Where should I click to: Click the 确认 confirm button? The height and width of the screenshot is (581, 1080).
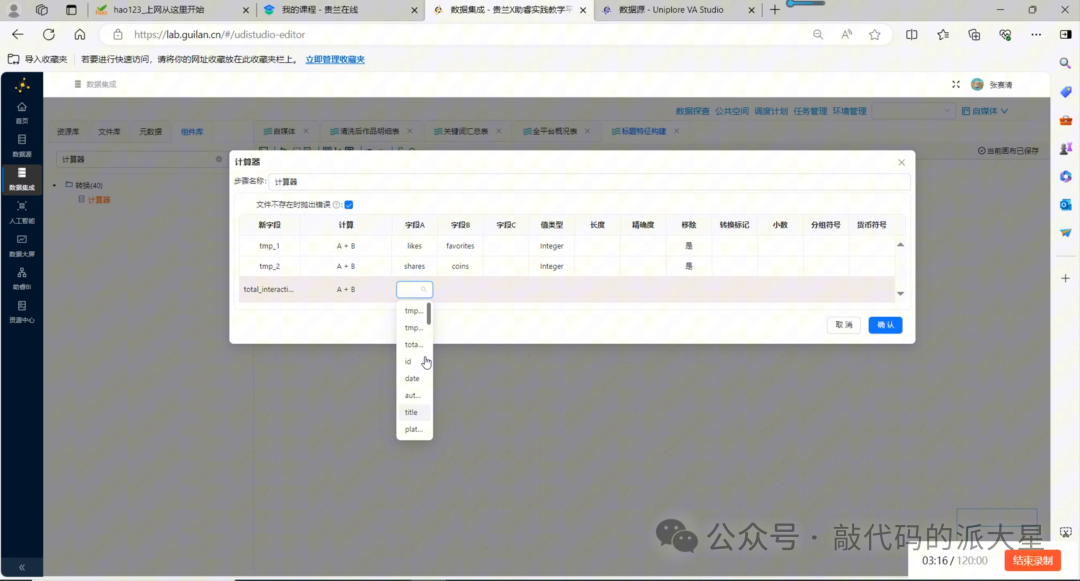click(885, 325)
